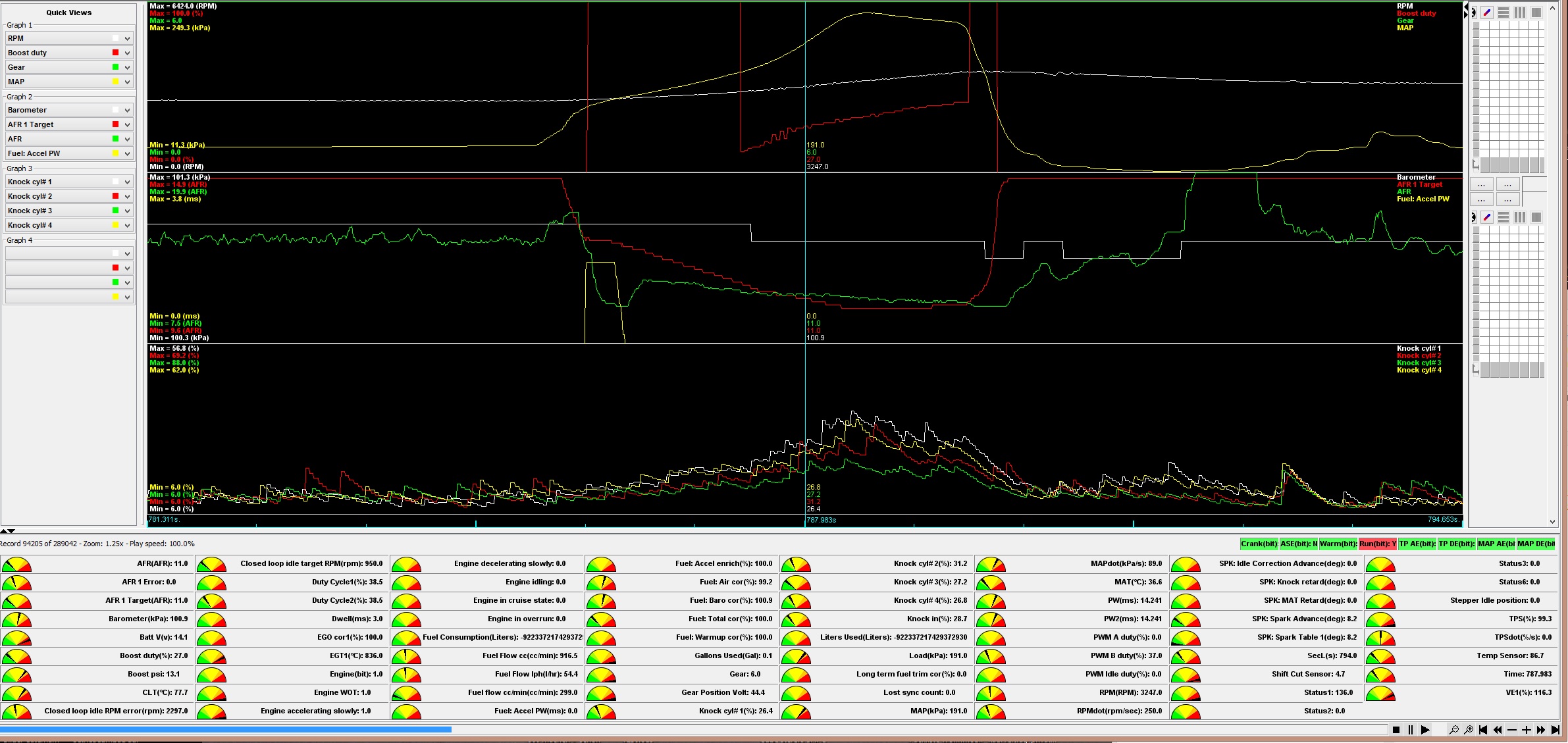
Task: Toggle the Warm(bit) status indicator
Action: tap(1338, 544)
